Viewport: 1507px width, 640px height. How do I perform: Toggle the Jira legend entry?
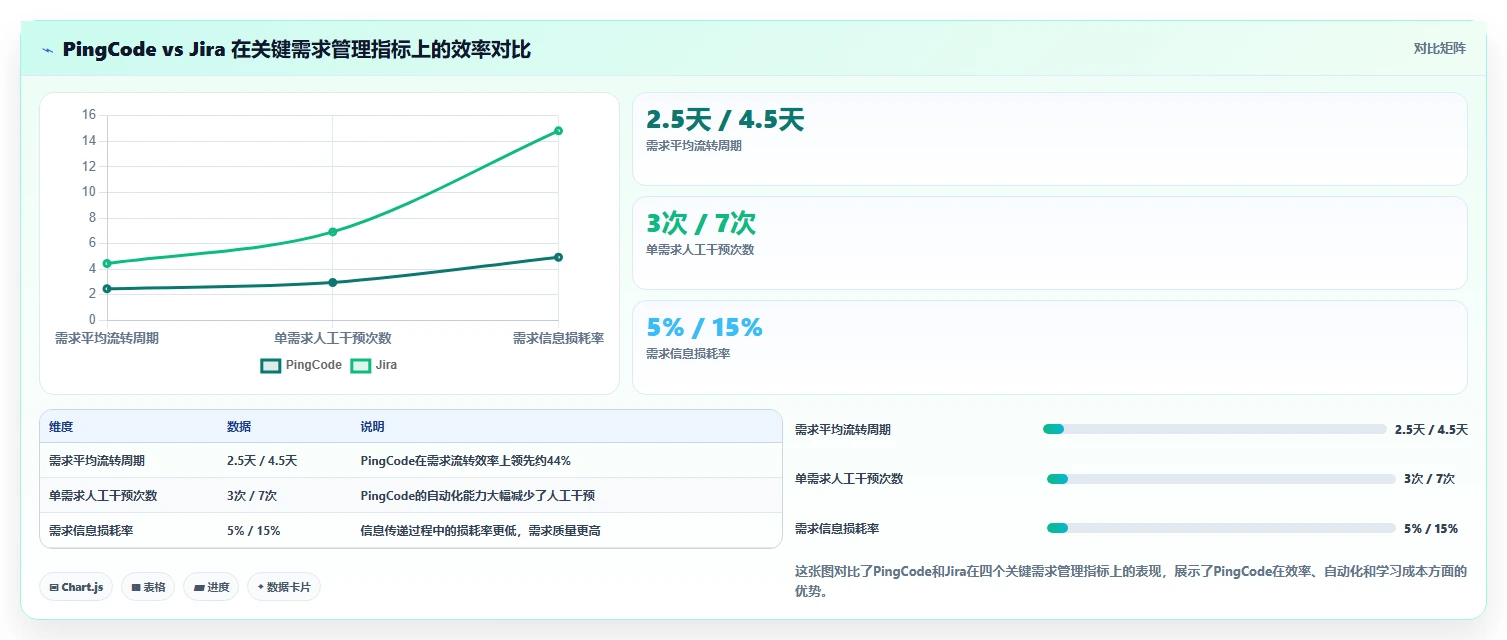(374, 365)
